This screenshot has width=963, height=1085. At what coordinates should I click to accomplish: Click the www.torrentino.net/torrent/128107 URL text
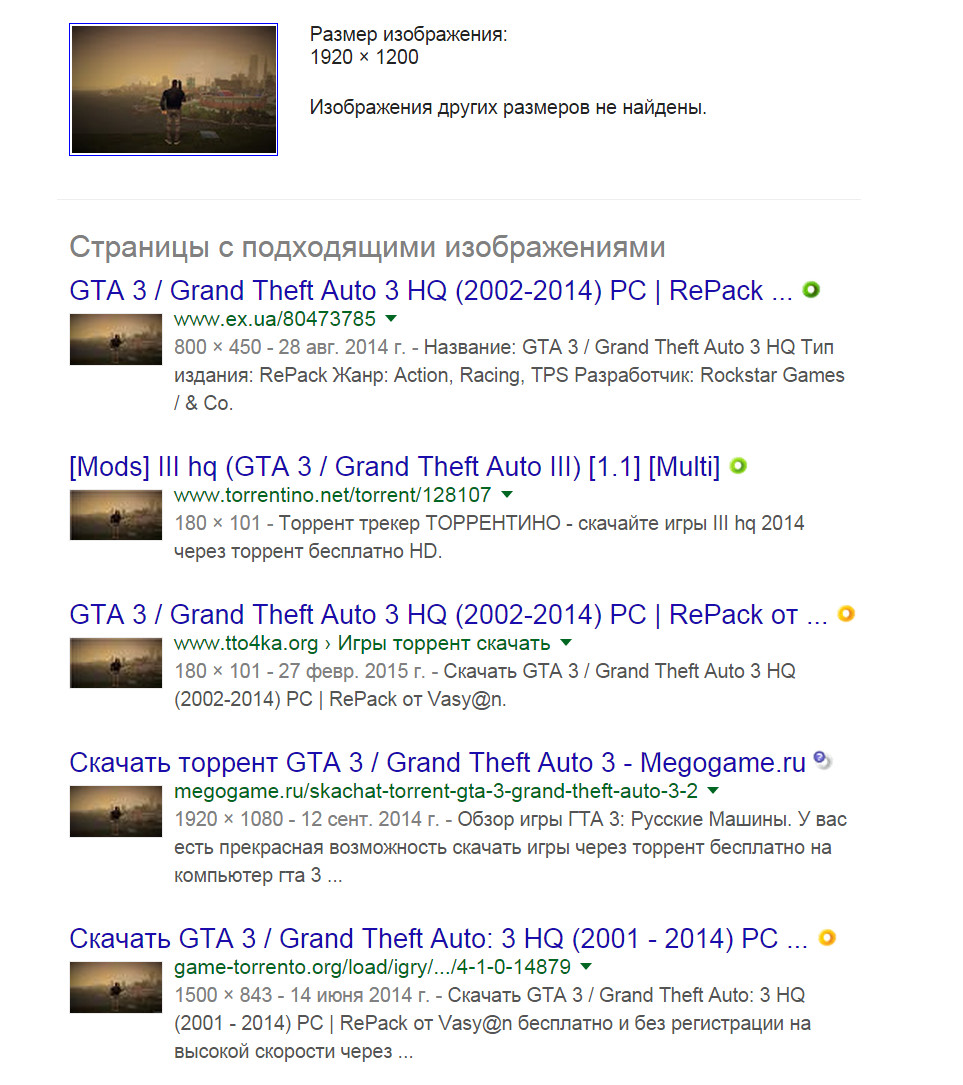[x=333, y=495]
